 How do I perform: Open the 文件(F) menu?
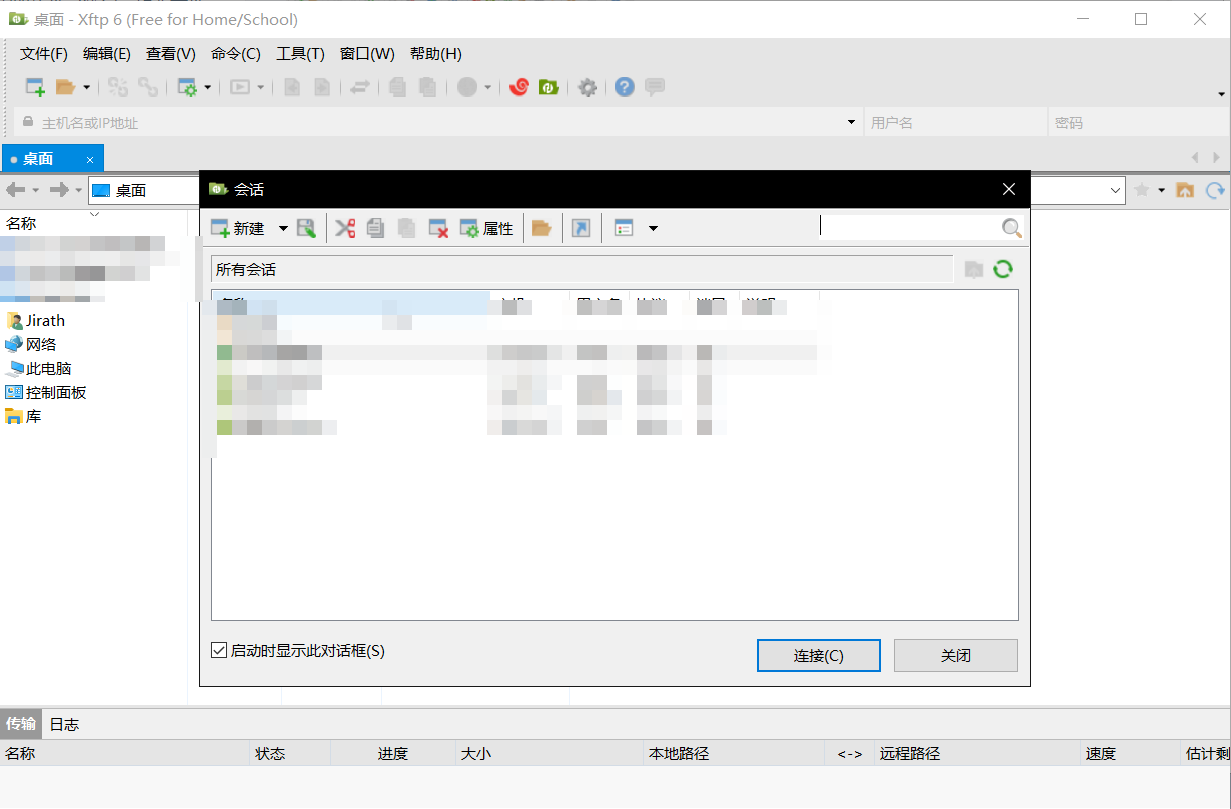(x=42, y=53)
